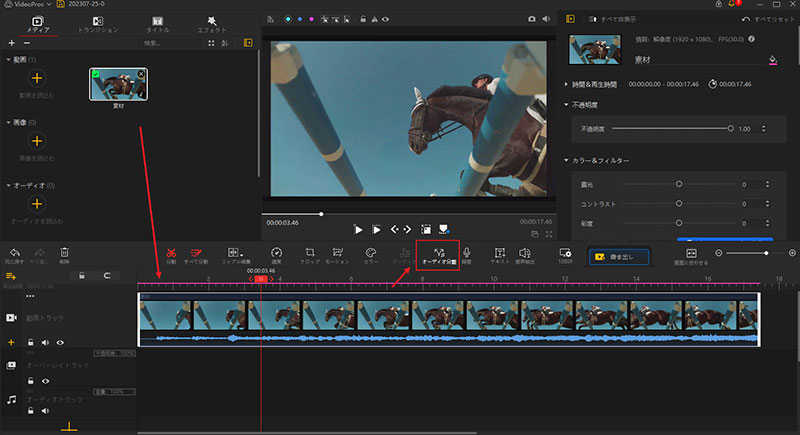Add text with the テキスト (Text) tool

click(500, 255)
